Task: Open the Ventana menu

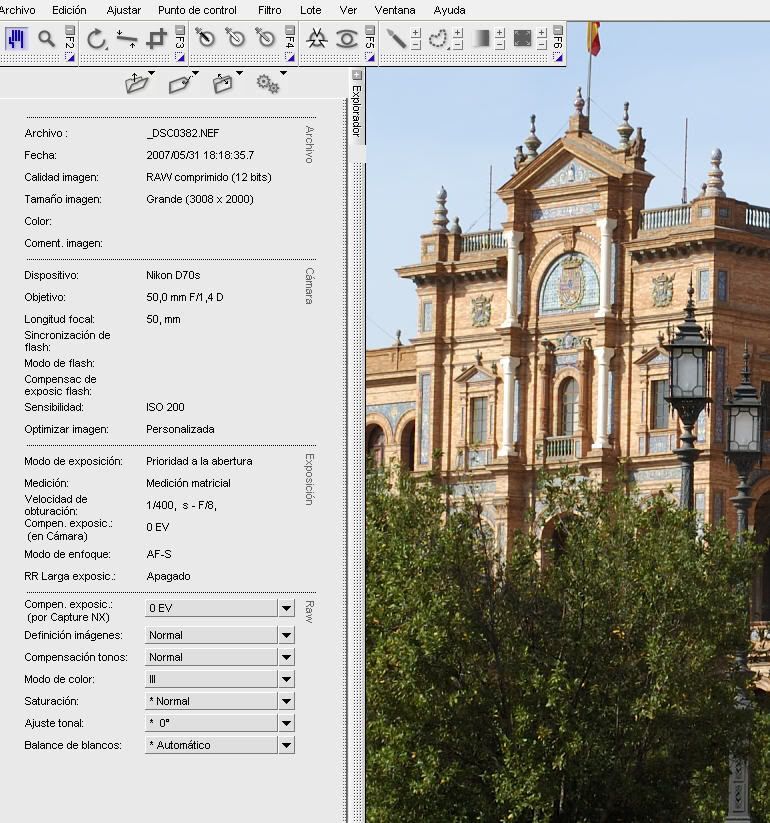Action: 395,10
